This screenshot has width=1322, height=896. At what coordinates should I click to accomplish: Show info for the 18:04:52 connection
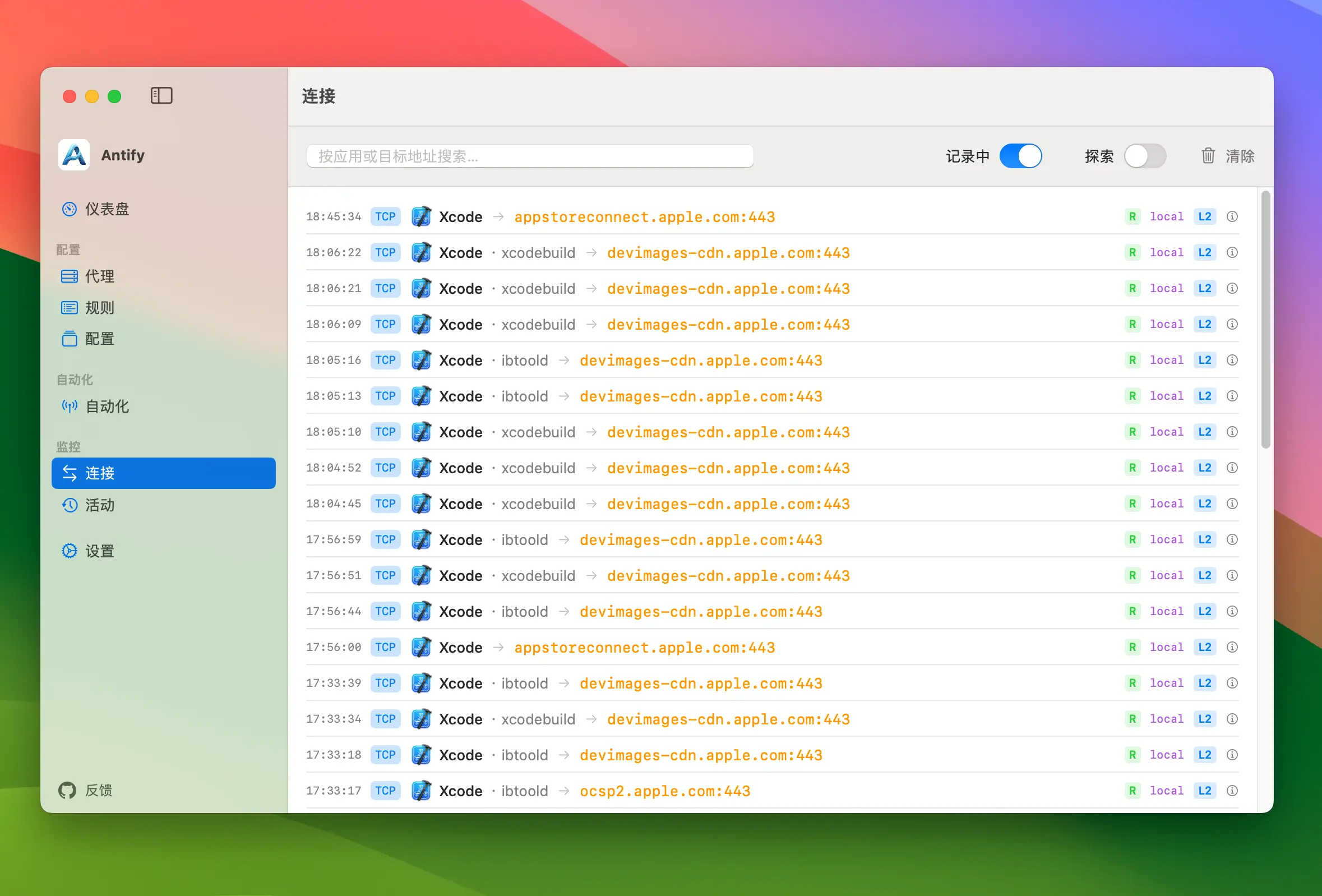click(1232, 468)
